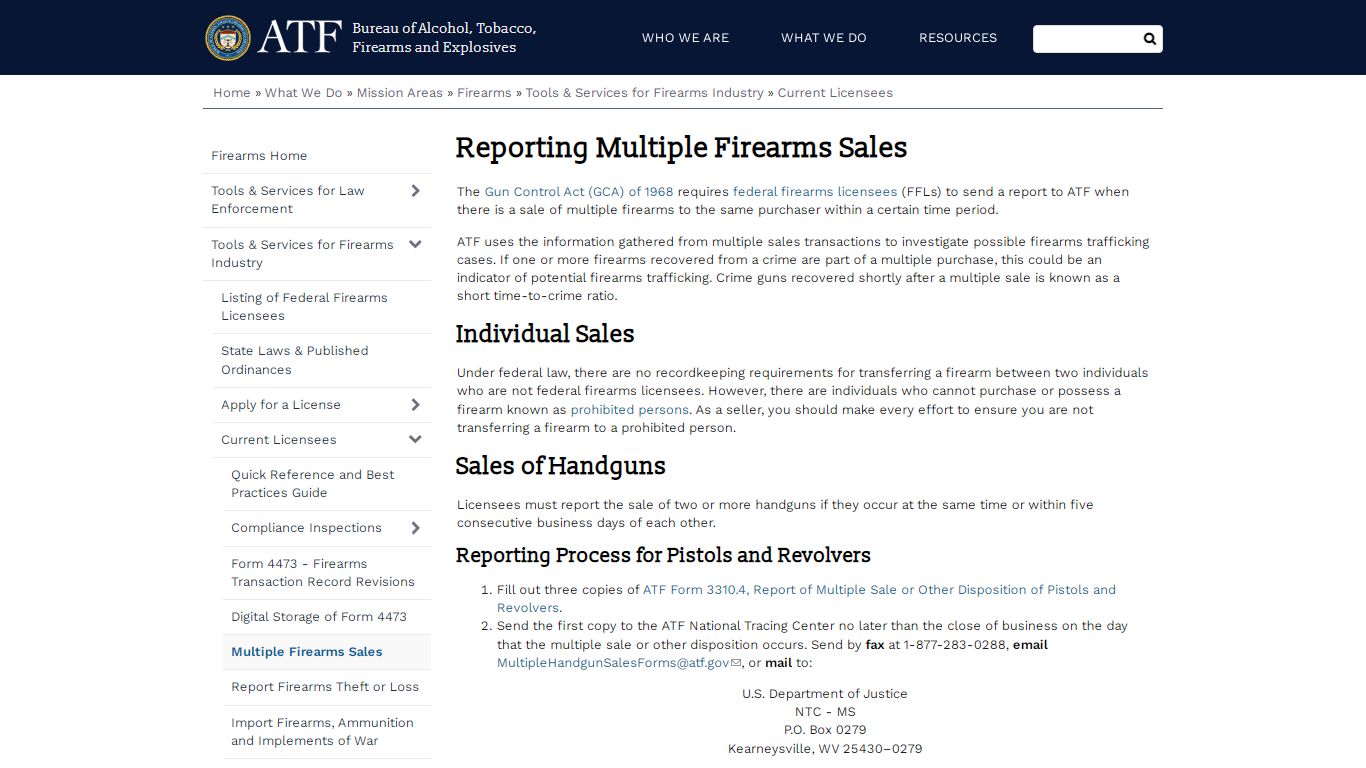Open Apply for a License sidebar link
Screen dimensions: 1366x768
[x=281, y=405]
